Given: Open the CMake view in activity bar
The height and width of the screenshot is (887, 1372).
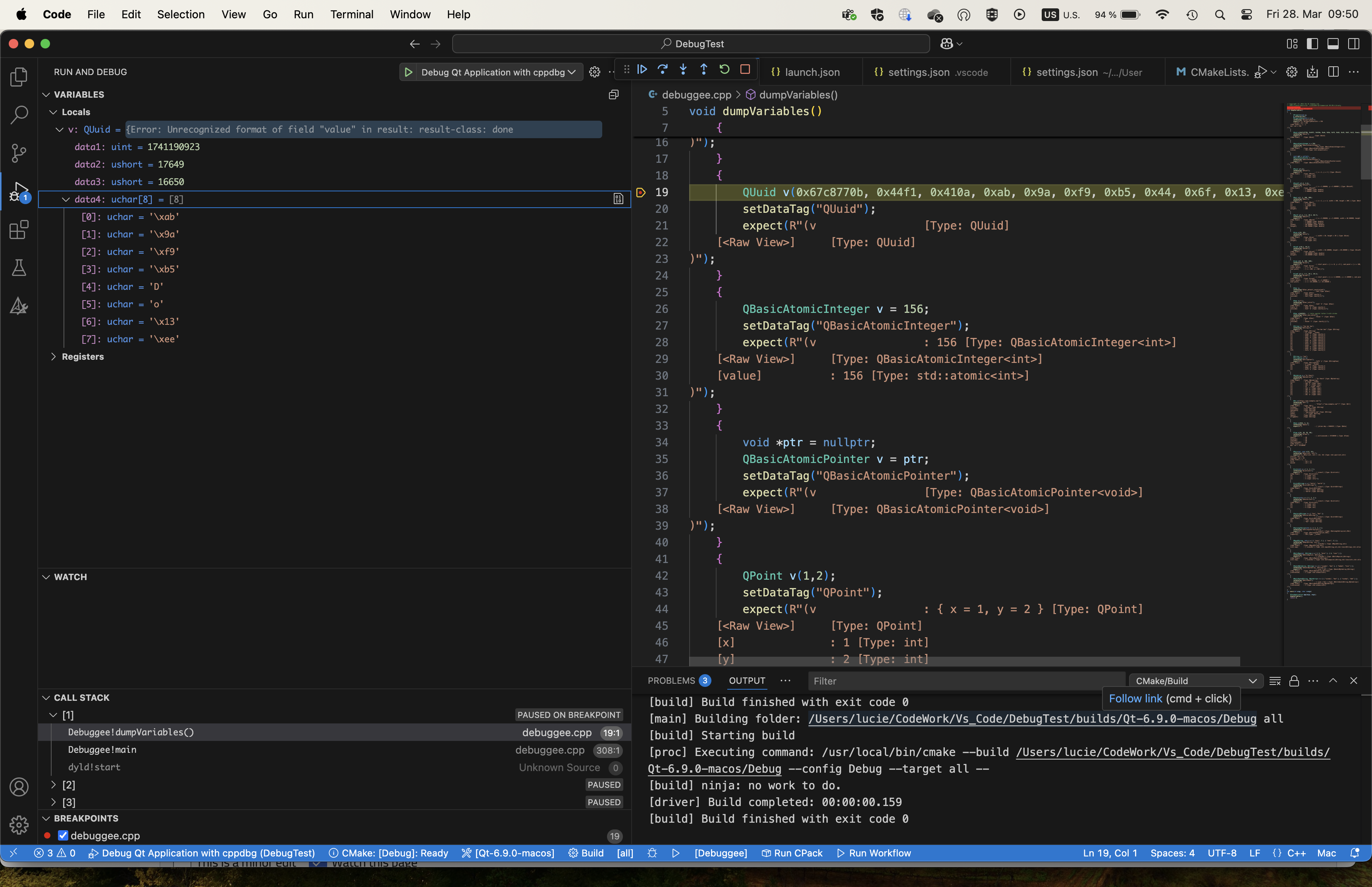Looking at the screenshot, I should pyautogui.click(x=19, y=305).
